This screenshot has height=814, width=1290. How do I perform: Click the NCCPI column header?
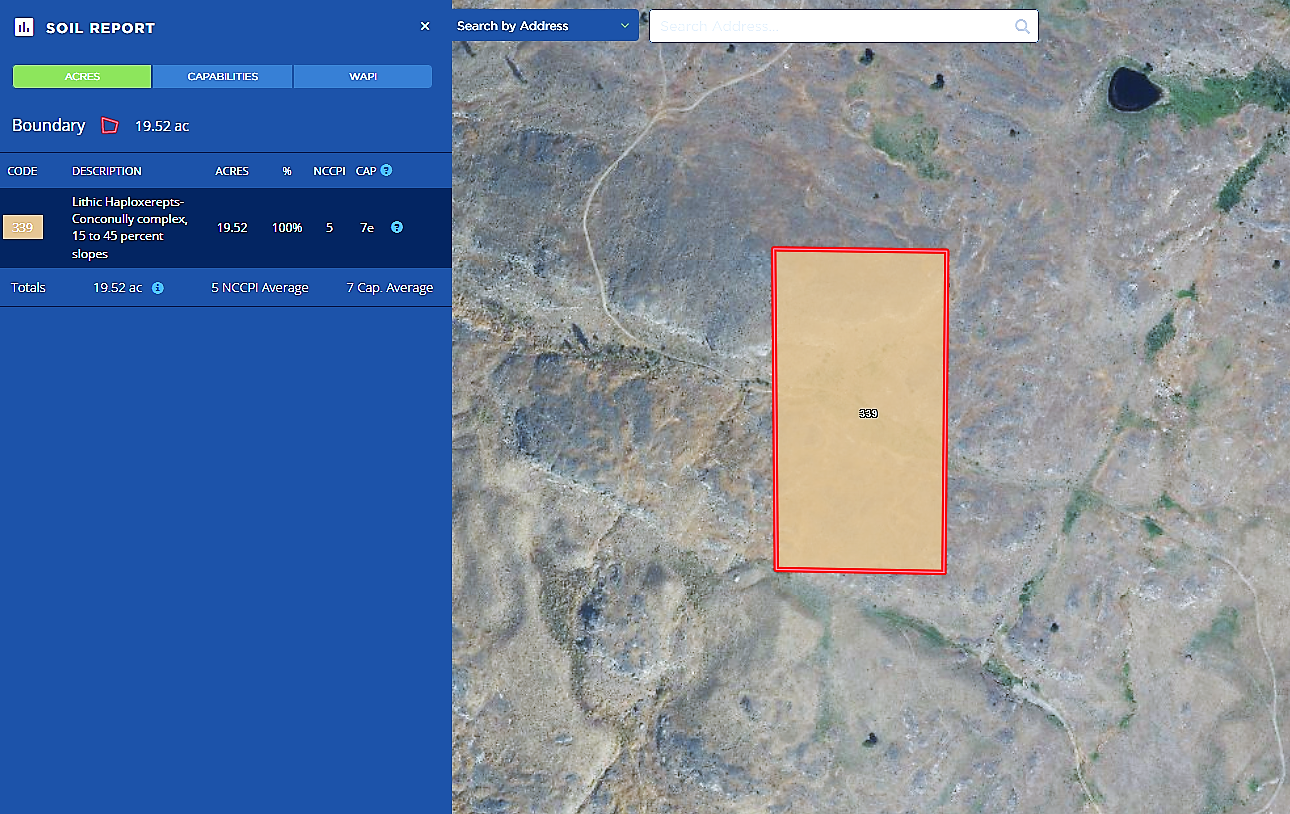coord(329,171)
